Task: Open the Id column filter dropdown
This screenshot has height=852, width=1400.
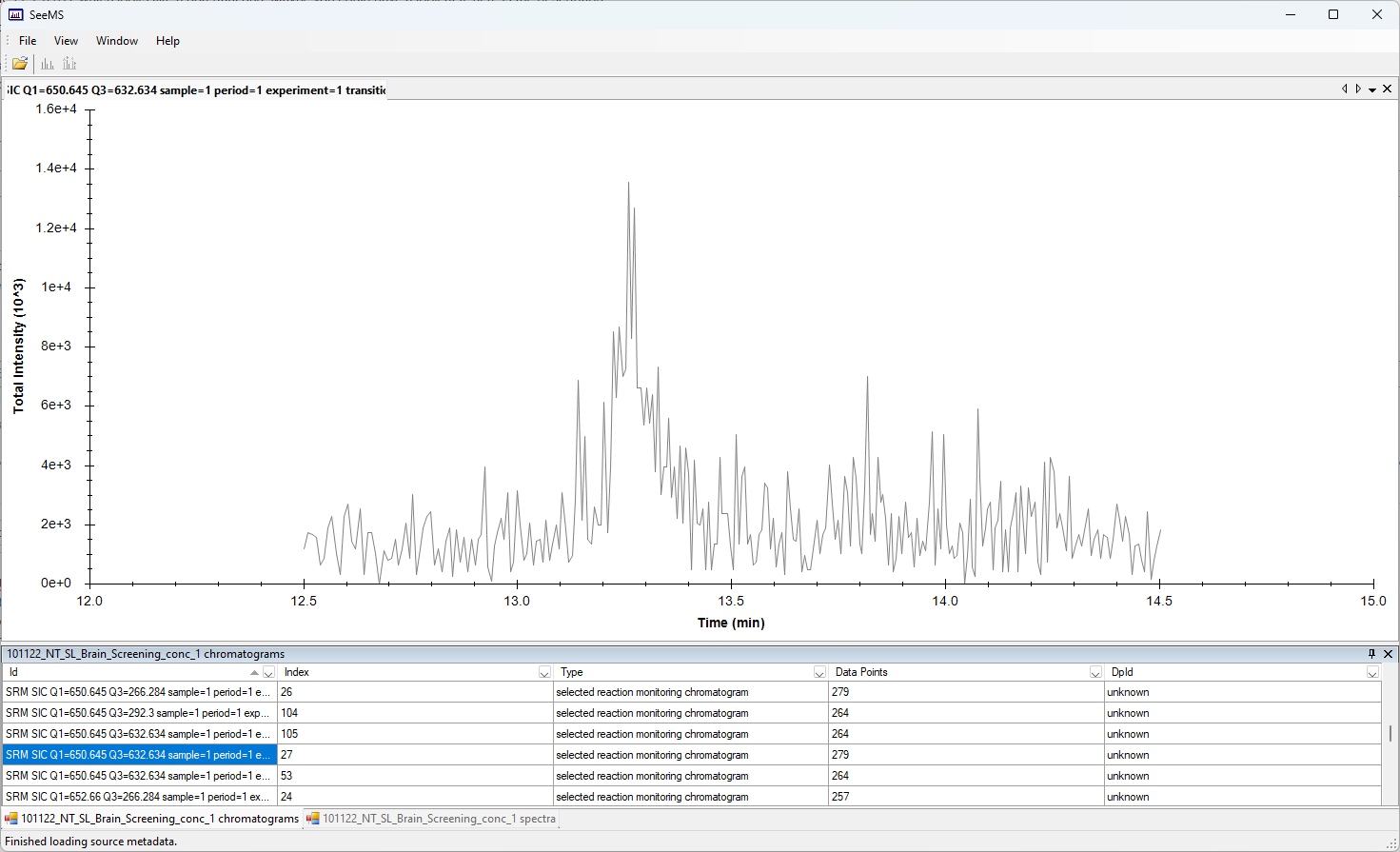Action: click(268, 673)
